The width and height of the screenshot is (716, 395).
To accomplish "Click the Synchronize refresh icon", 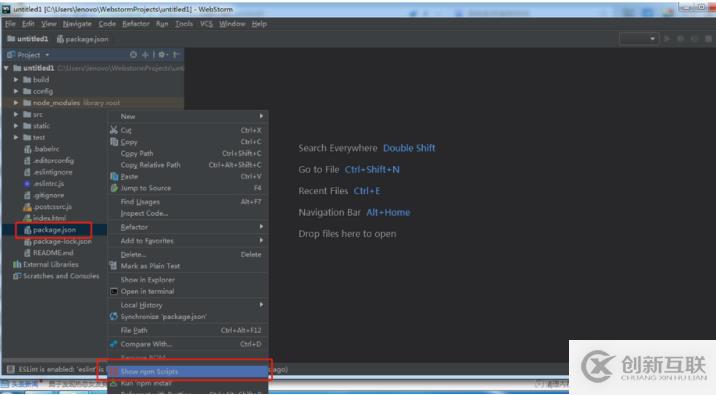I will point(114,316).
